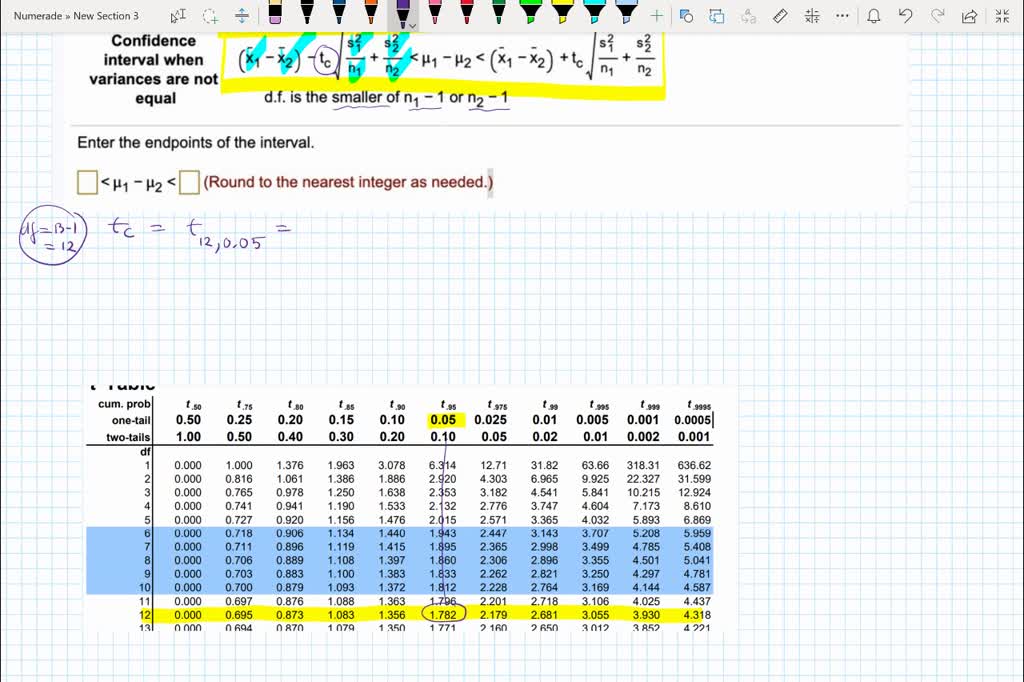Open the Ink to Math tool
The image size is (1024, 682).
pos(811,14)
